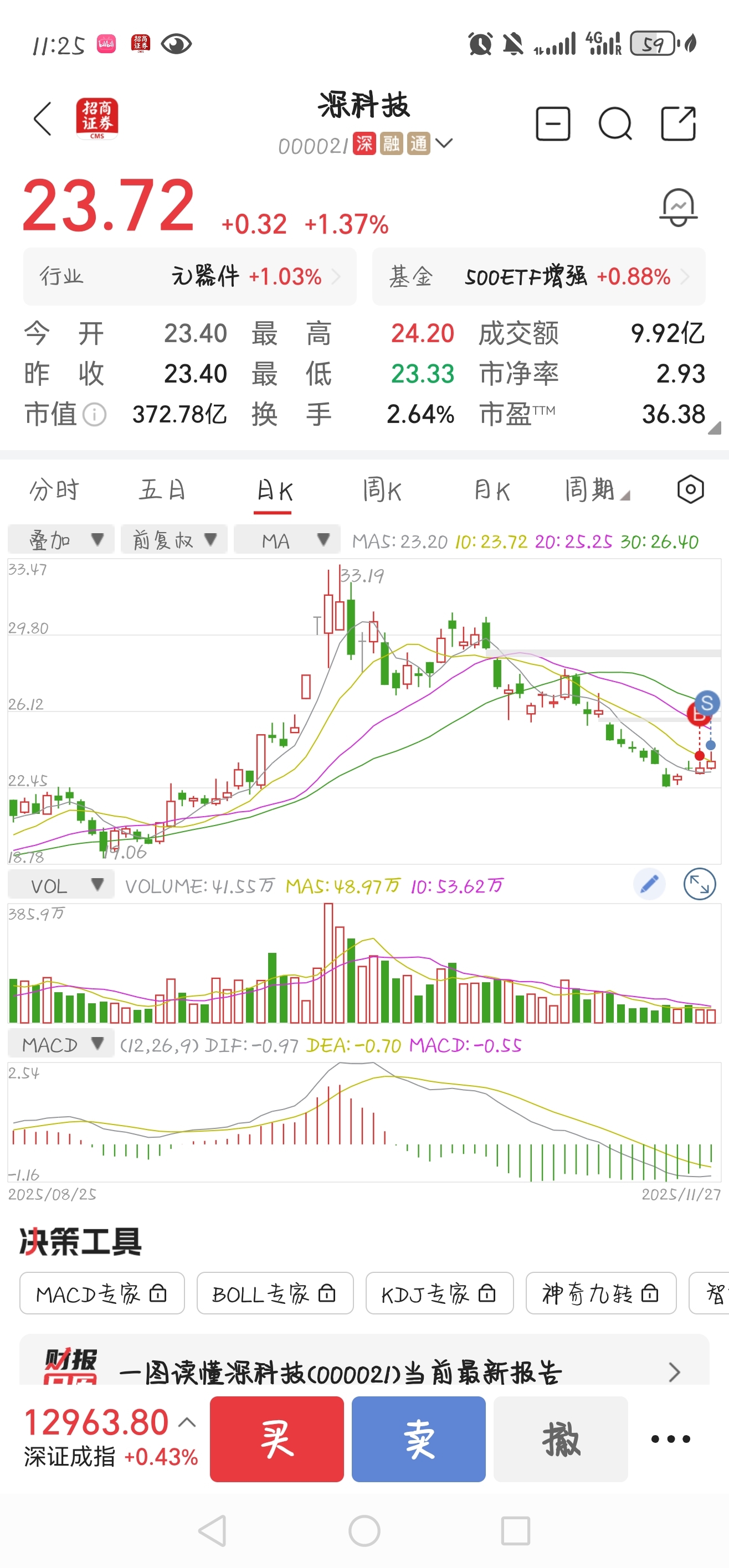Tap the 市净率 2.93 value
The height and width of the screenshot is (1568, 729).
pyautogui.click(x=681, y=374)
